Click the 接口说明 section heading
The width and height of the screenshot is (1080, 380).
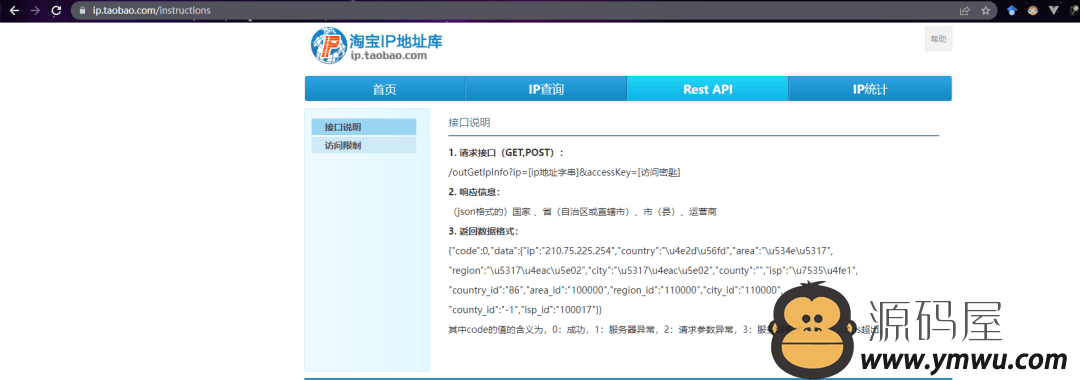coord(469,123)
